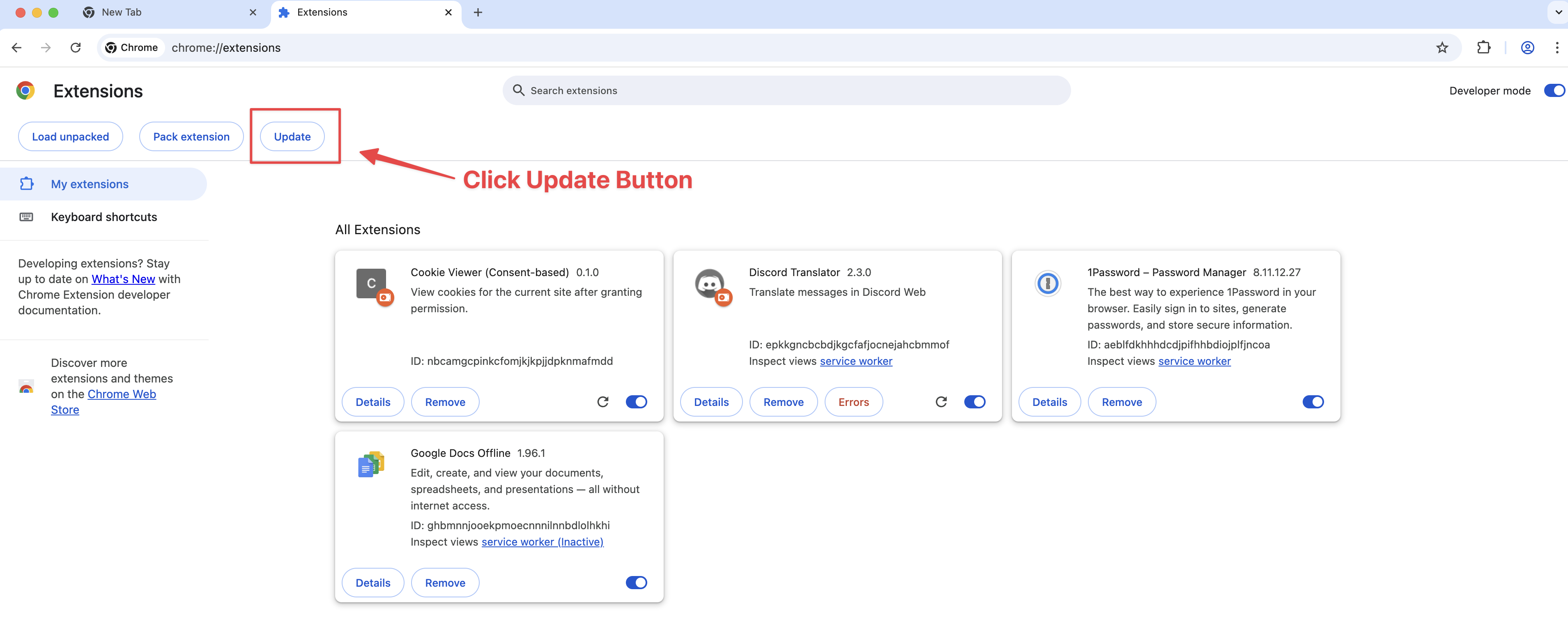The width and height of the screenshot is (1568, 636).
Task: Switch to the New Tab tab
Action: [122, 12]
